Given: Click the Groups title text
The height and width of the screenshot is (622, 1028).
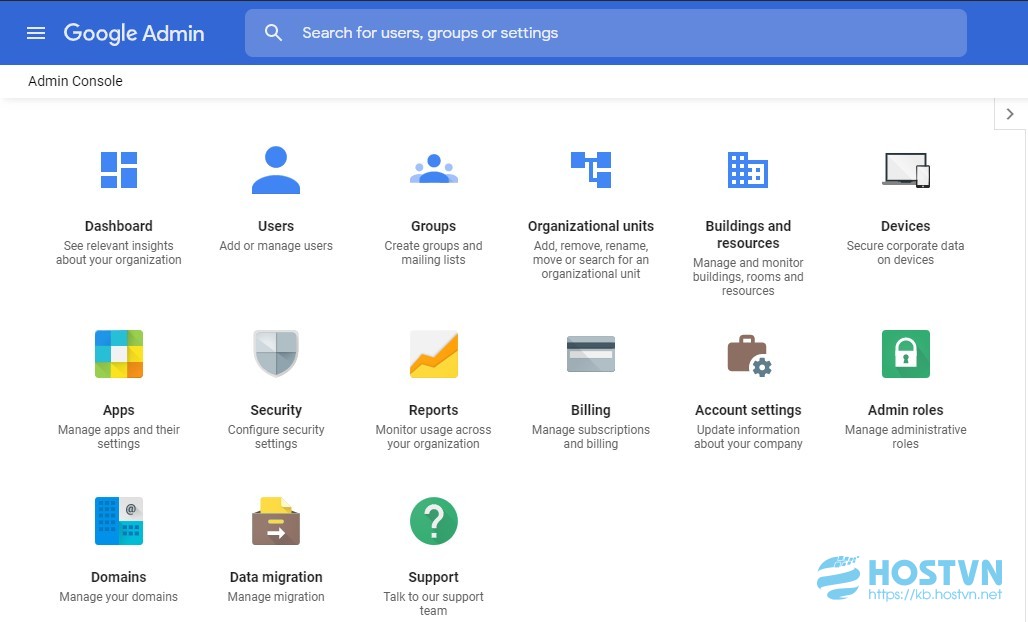Looking at the screenshot, I should [x=433, y=226].
